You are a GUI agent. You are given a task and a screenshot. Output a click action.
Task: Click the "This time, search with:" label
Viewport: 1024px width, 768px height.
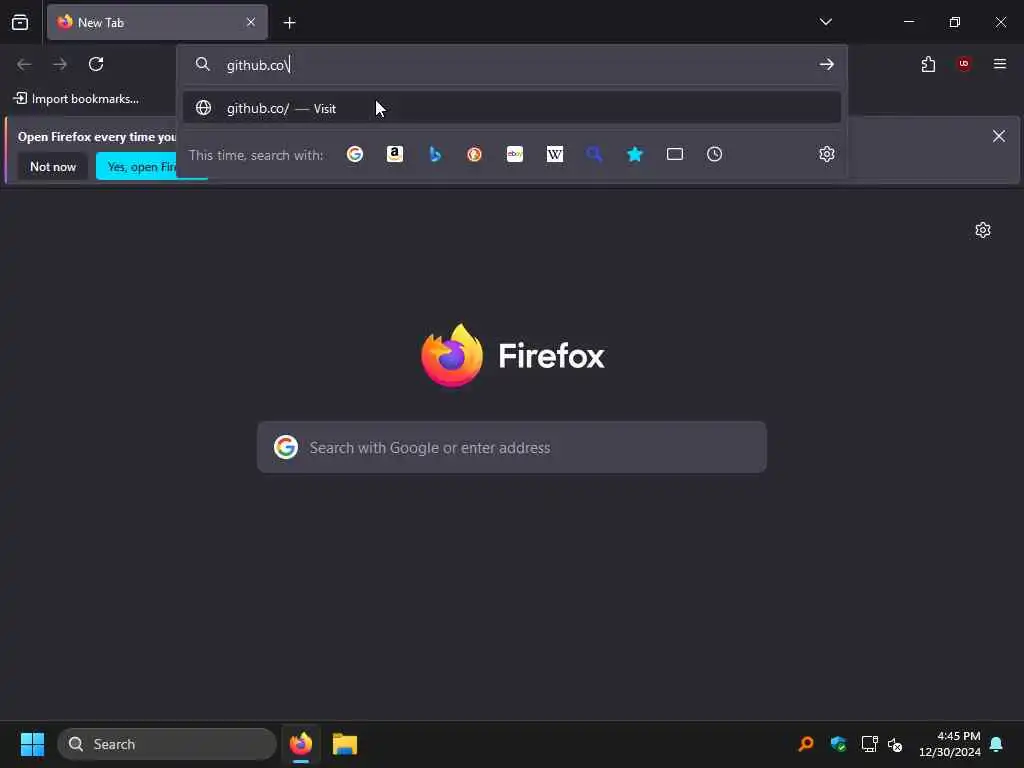(256, 155)
